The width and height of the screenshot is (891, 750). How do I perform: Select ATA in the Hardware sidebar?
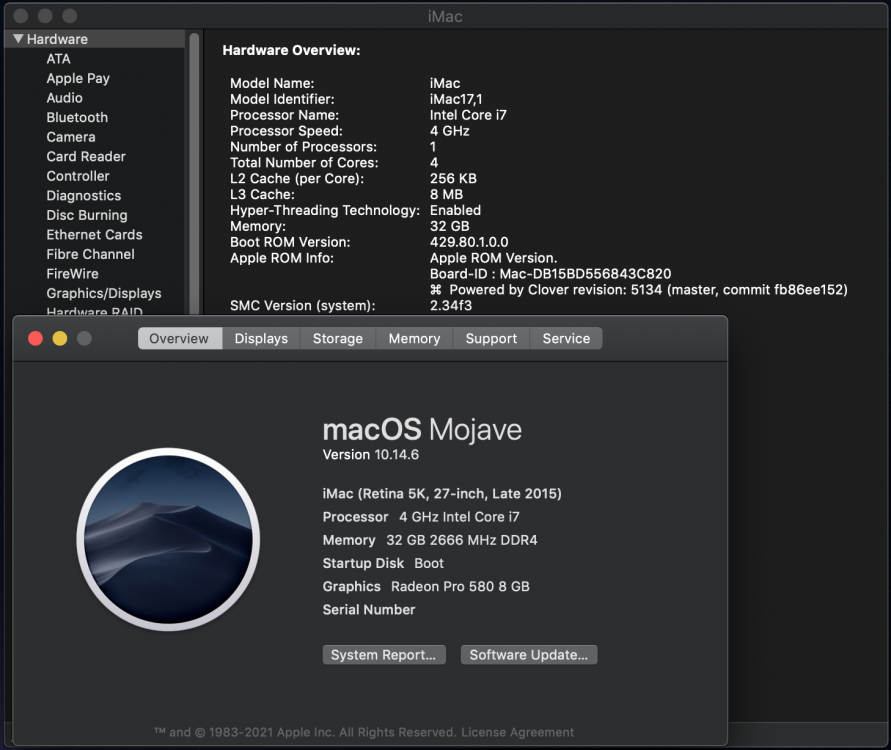[x=59, y=59]
